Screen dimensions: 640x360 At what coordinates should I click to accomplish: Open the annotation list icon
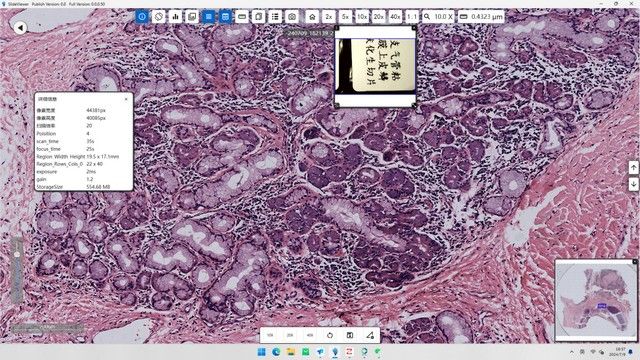(x=275, y=17)
